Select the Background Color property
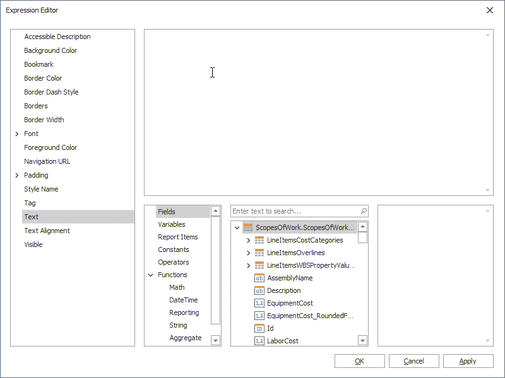Image resolution: width=505 pixels, height=378 pixels. tap(50, 51)
